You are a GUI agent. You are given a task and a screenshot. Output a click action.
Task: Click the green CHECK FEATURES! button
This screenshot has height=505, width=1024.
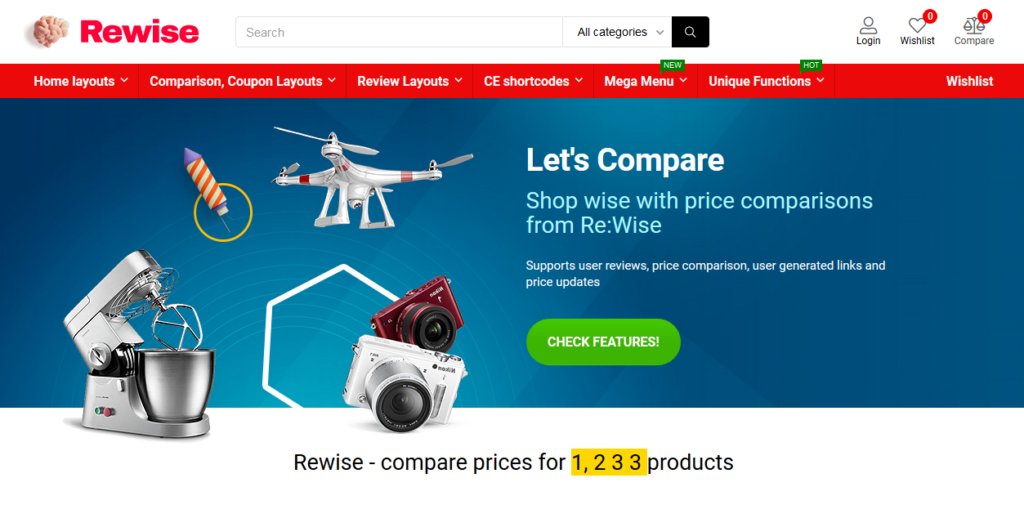pyautogui.click(x=603, y=342)
